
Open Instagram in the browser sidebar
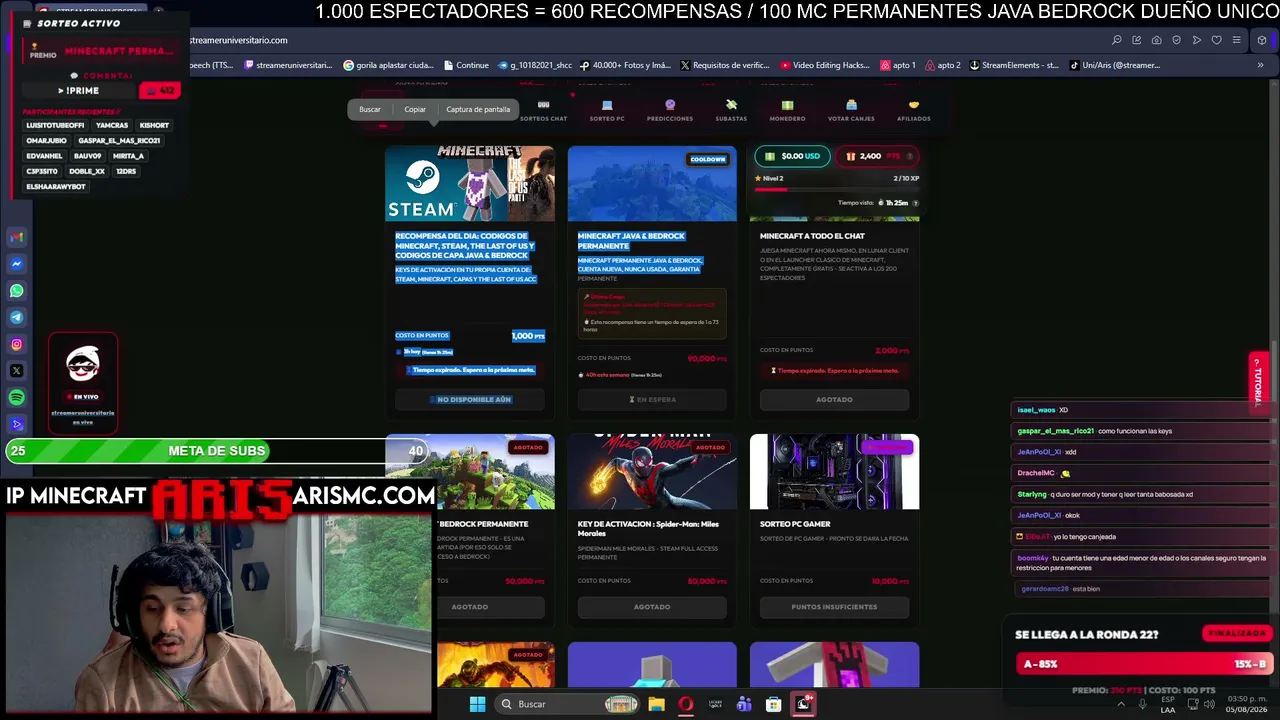point(16,344)
